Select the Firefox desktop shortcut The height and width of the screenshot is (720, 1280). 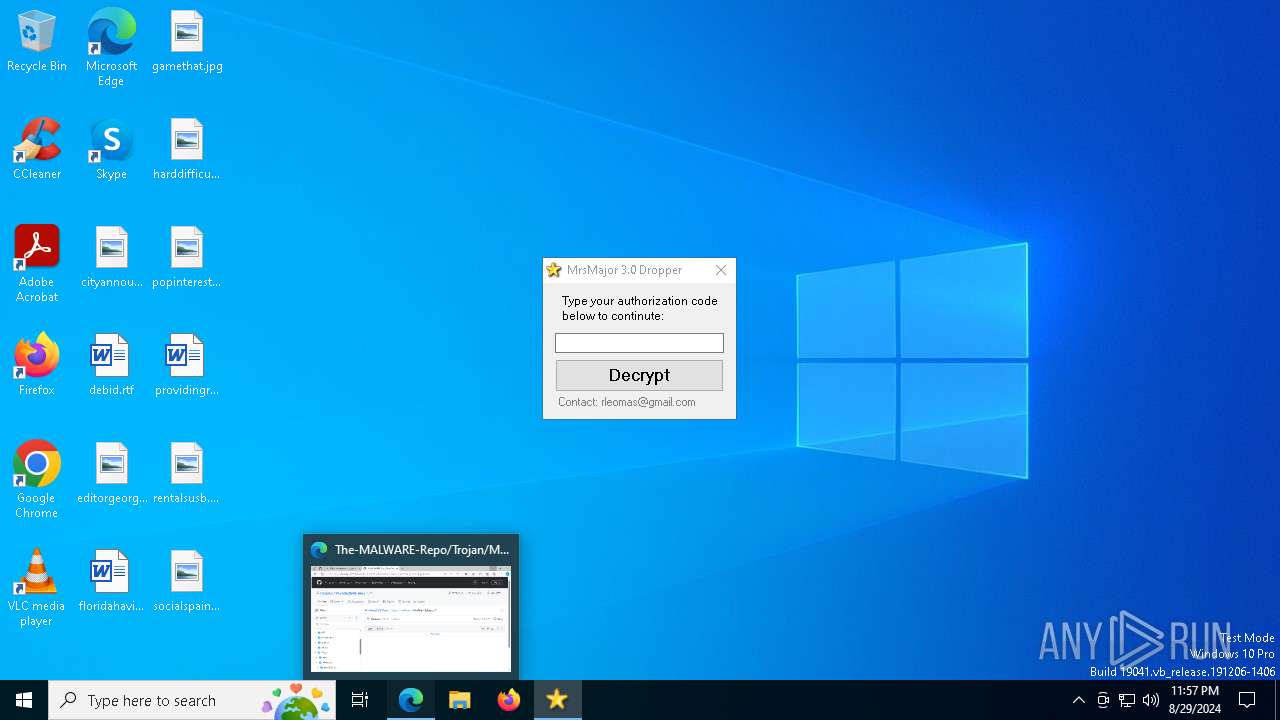point(37,366)
